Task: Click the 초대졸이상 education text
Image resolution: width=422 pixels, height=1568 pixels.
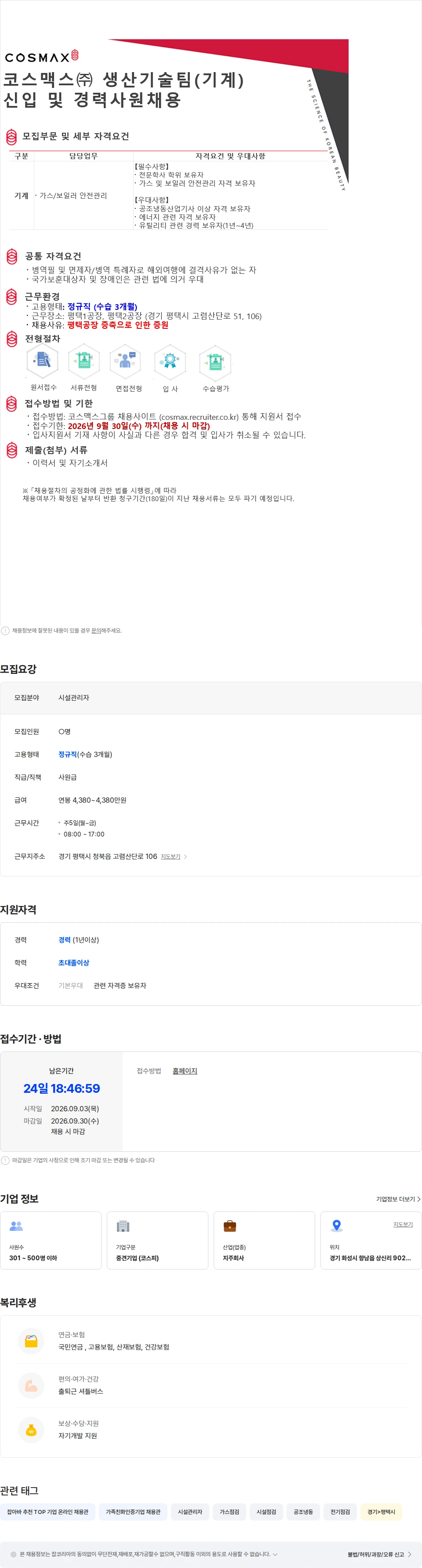Action: click(74, 962)
